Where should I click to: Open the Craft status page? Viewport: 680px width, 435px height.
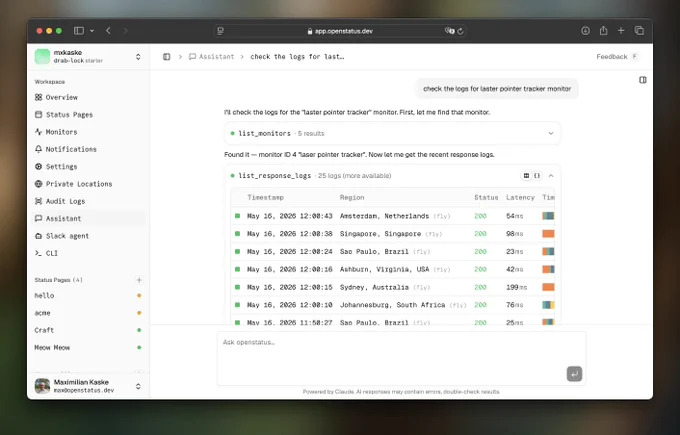[x=88, y=330]
